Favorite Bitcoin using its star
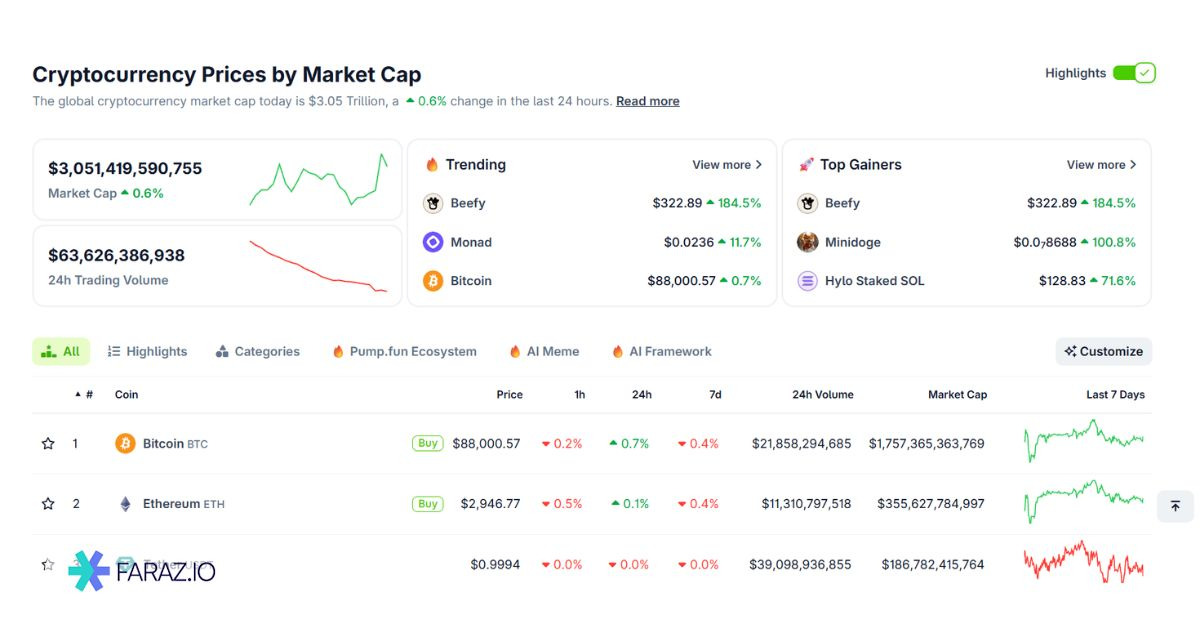 click(x=47, y=443)
